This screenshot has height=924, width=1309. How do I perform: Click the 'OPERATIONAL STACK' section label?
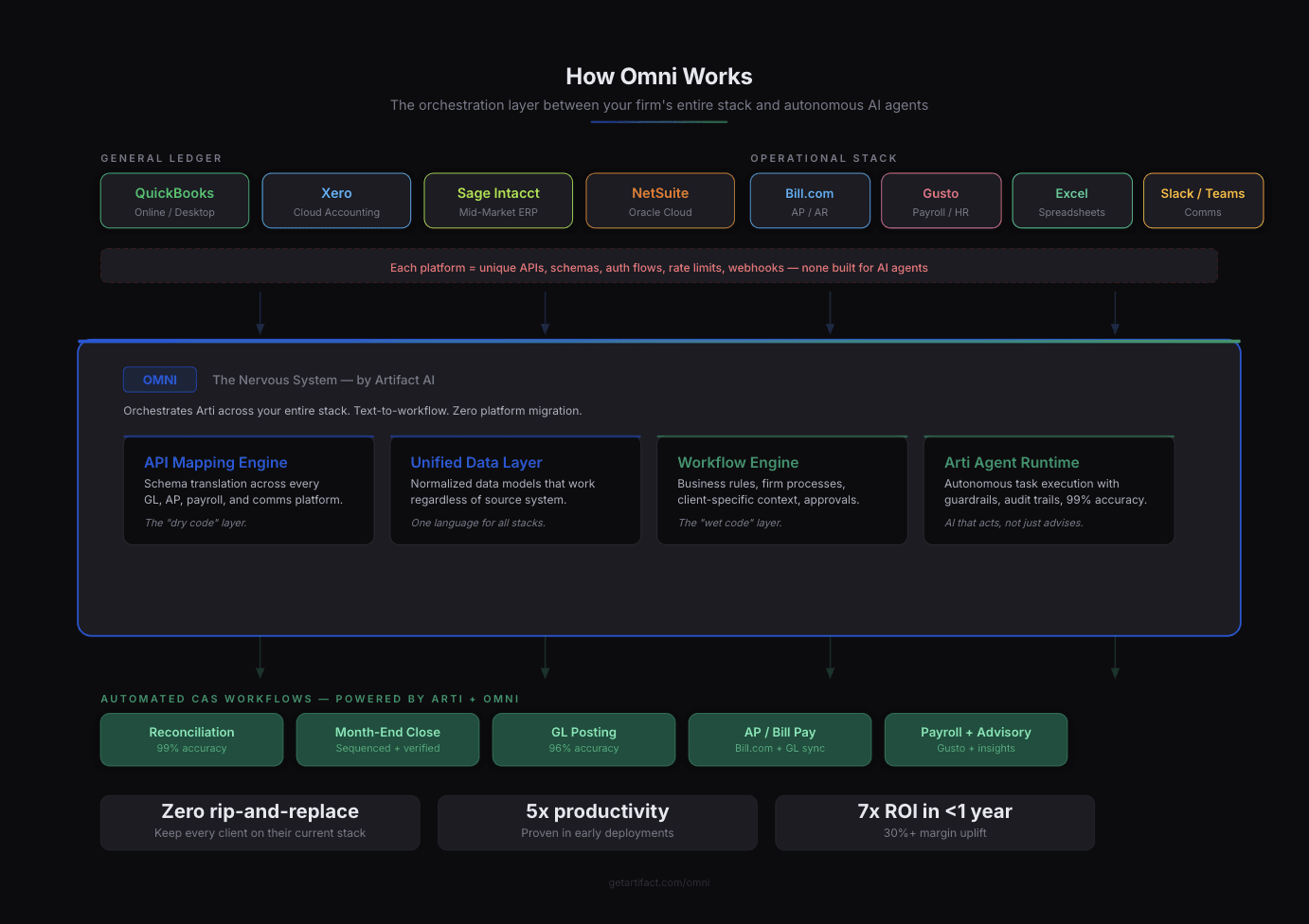tap(824, 158)
